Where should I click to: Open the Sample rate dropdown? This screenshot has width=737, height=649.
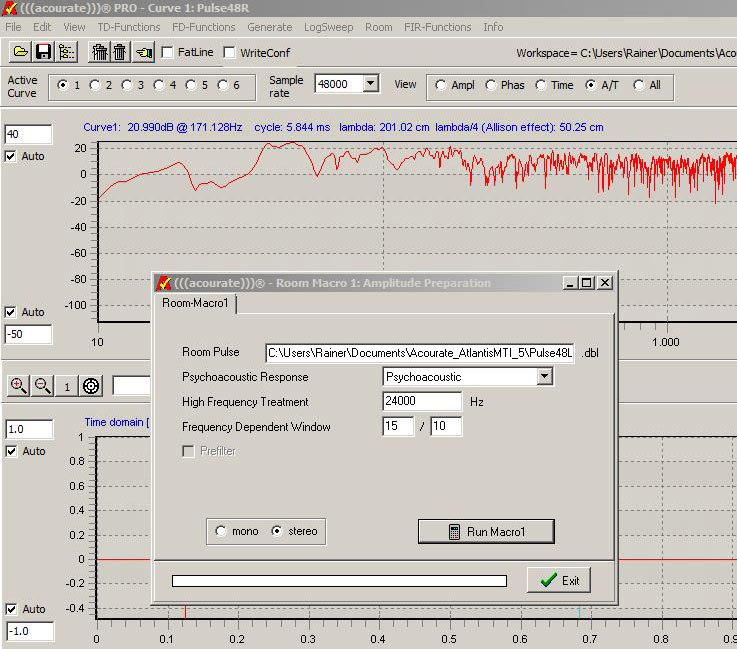pos(371,85)
